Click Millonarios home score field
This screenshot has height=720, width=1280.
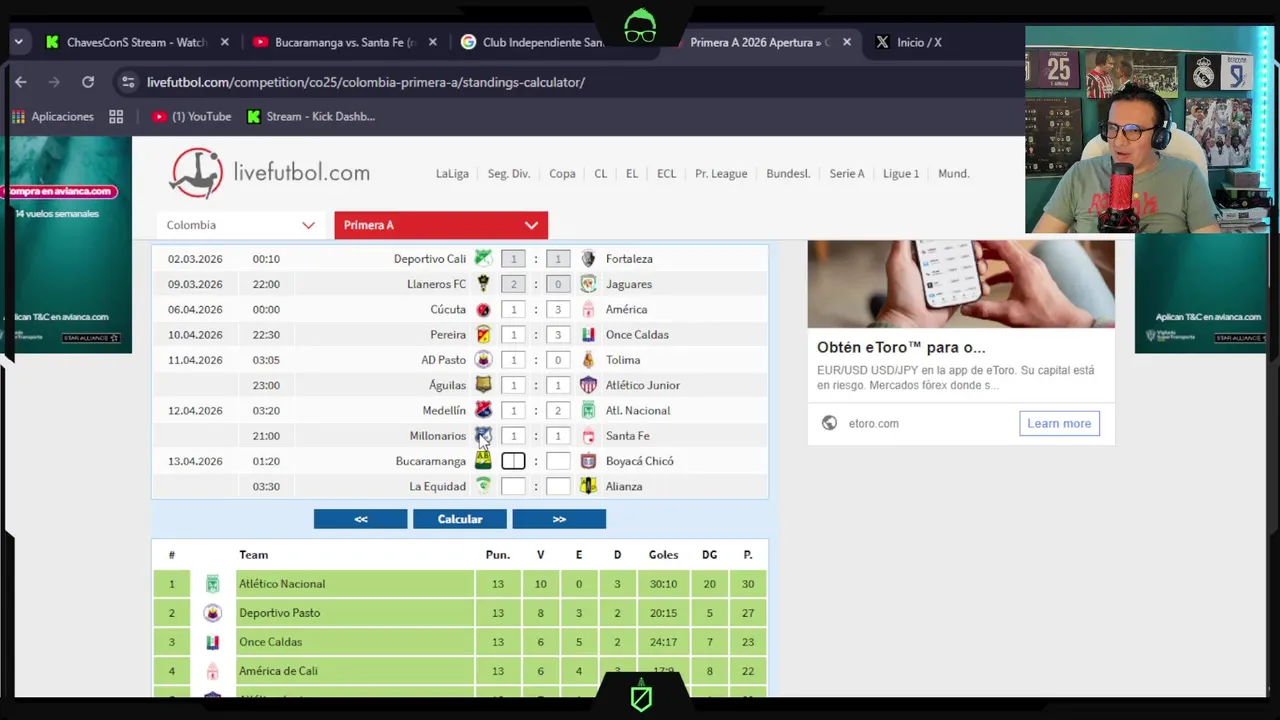[513, 436]
